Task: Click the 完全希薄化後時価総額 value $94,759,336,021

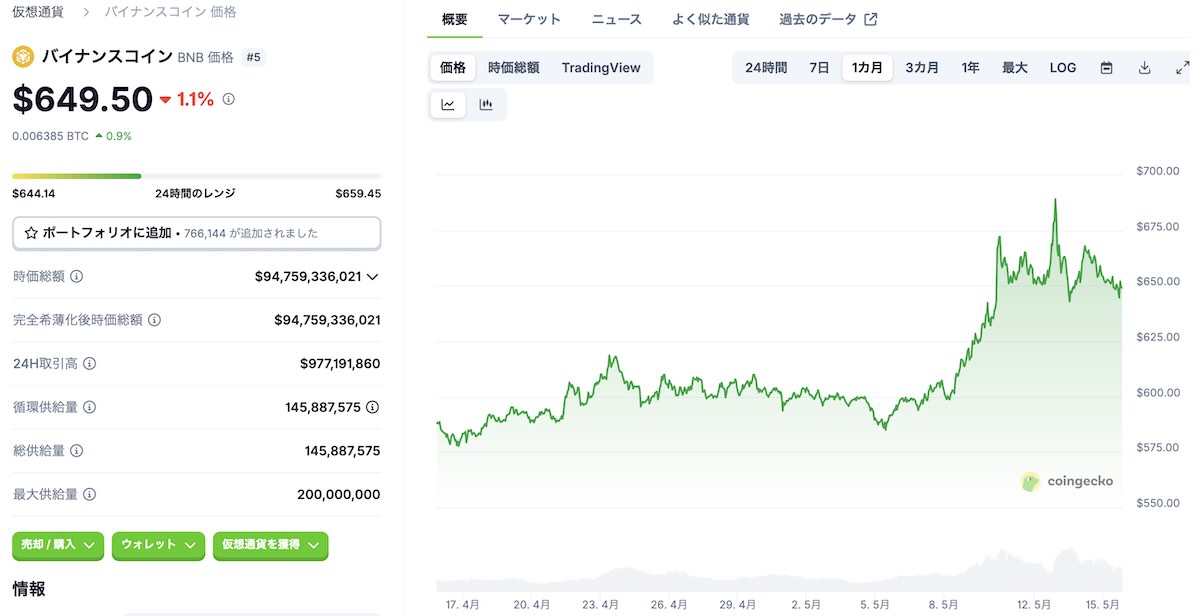Action: click(x=327, y=320)
